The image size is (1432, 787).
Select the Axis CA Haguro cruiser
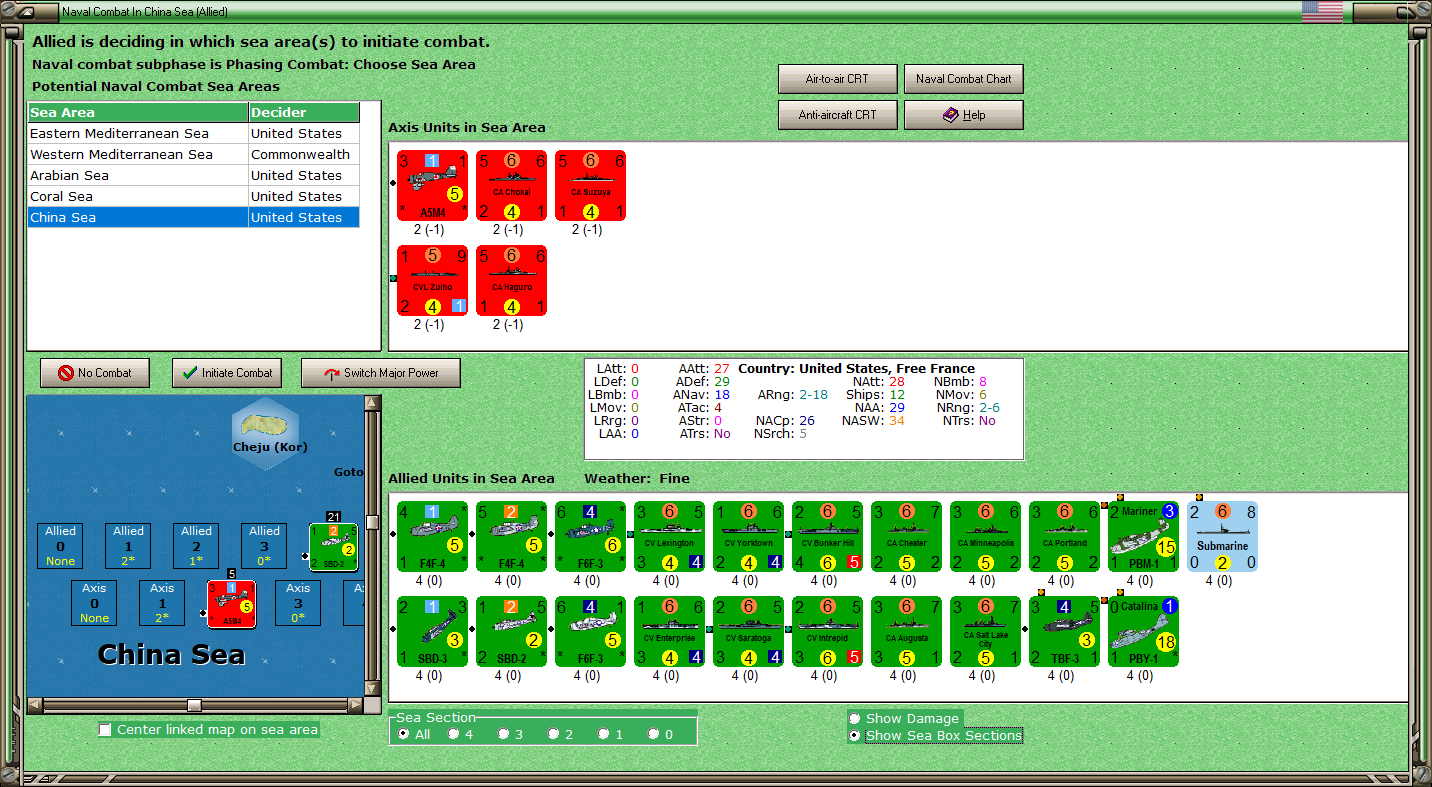(511, 280)
